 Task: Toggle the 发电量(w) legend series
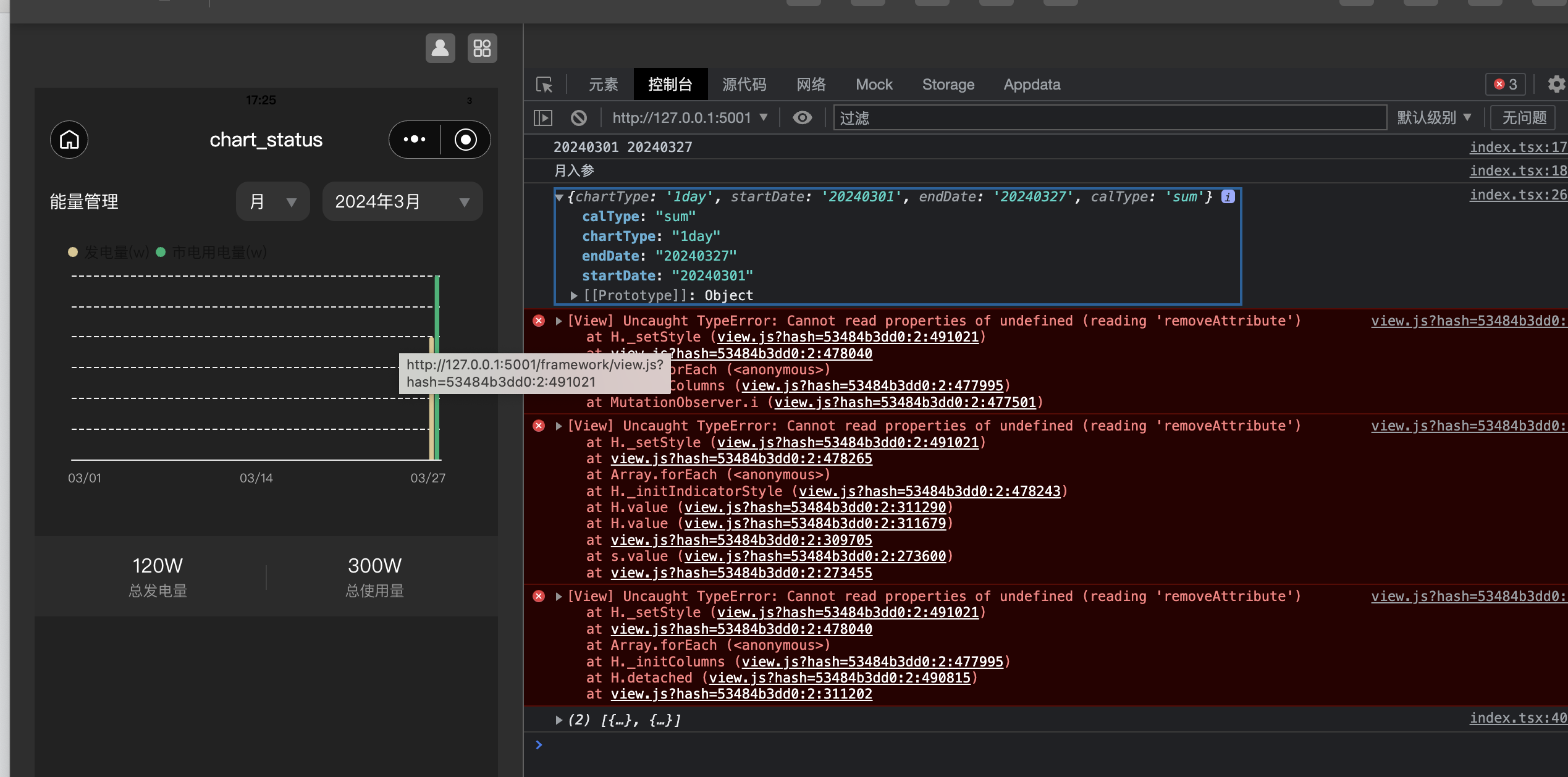[x=109, y=252]
